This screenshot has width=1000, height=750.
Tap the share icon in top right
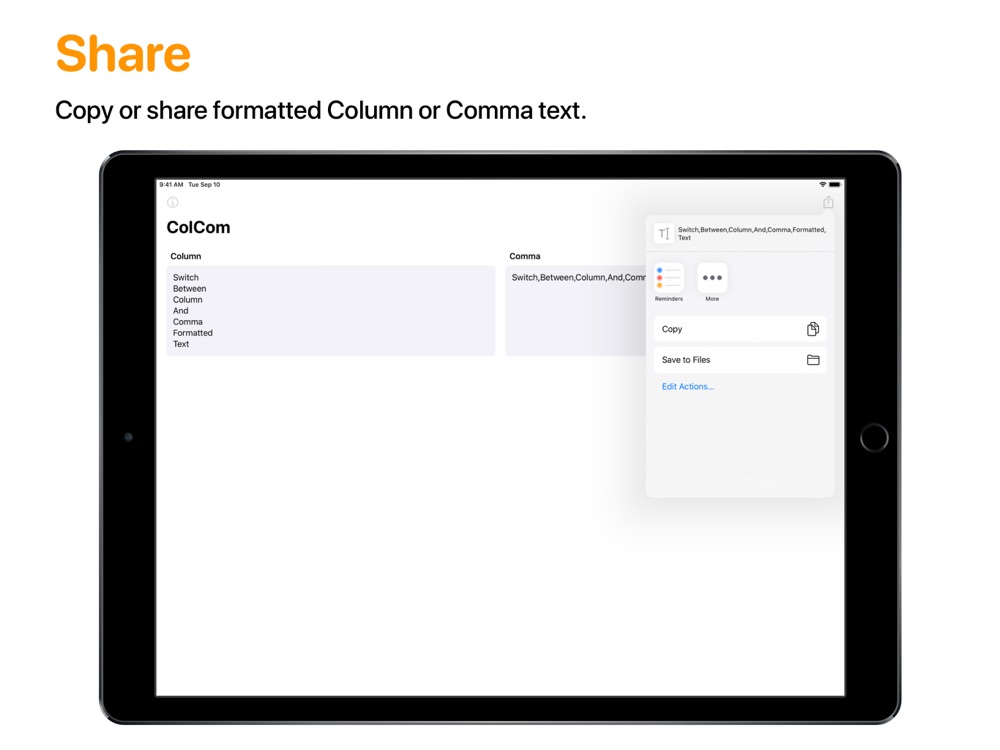828,202
